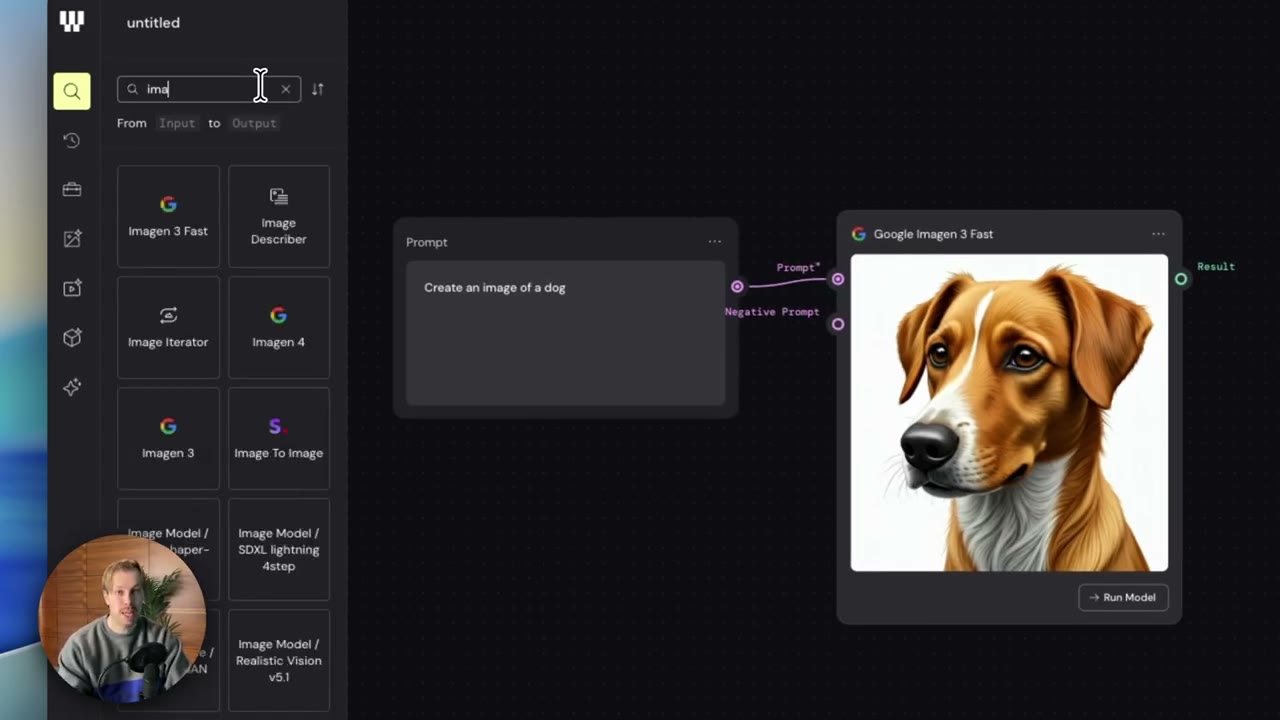Open Prompt node options menu
The image size is (1280, 720).
(714, 241)
